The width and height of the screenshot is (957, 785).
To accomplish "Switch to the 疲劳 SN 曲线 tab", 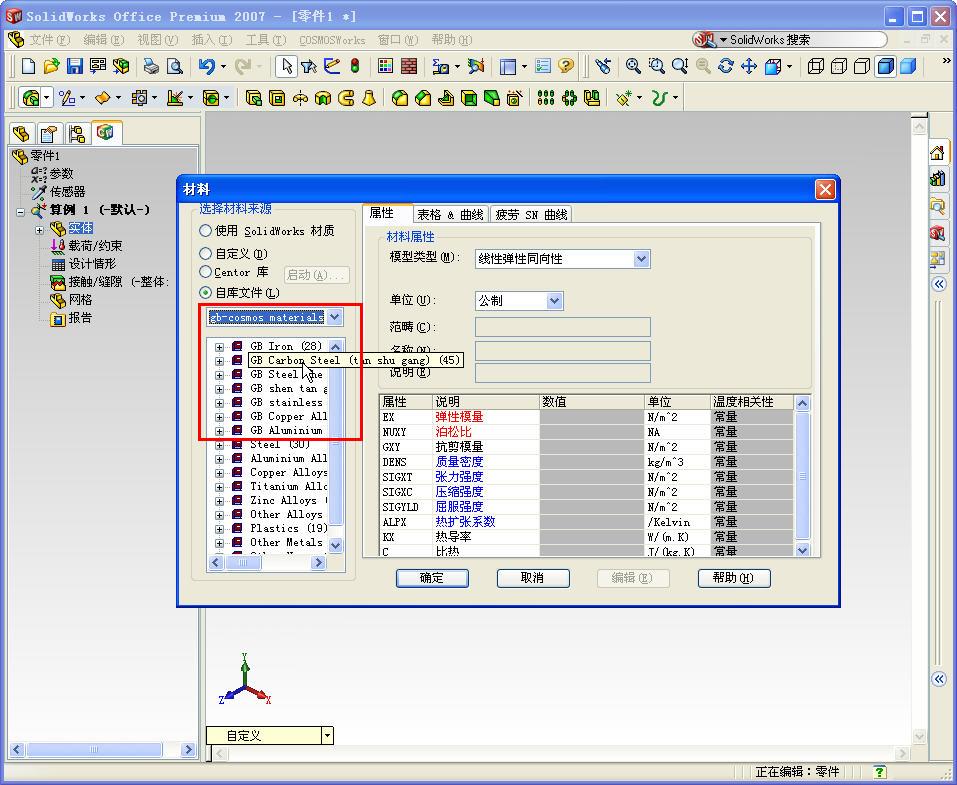I will click(531, 214).
